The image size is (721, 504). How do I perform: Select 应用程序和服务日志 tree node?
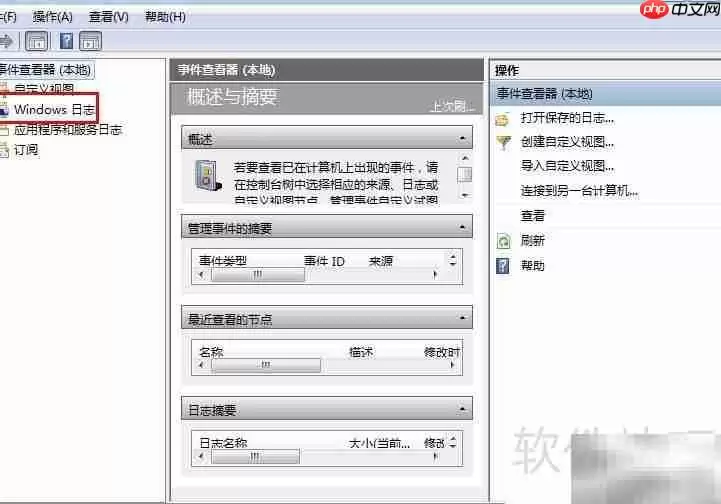click(68, 130)
